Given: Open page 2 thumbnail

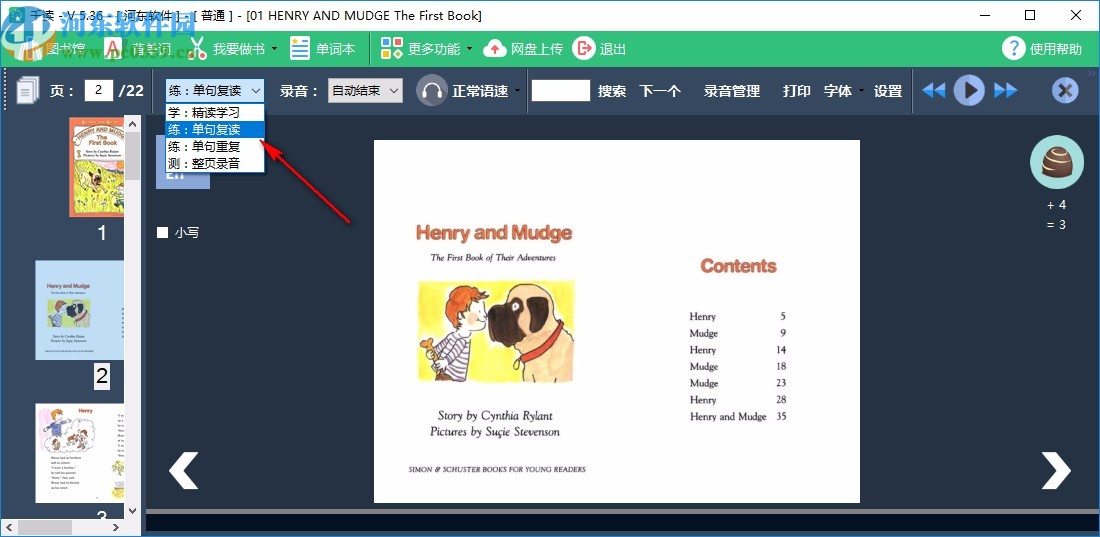Looking at the screenshot, I should (80, 310).
